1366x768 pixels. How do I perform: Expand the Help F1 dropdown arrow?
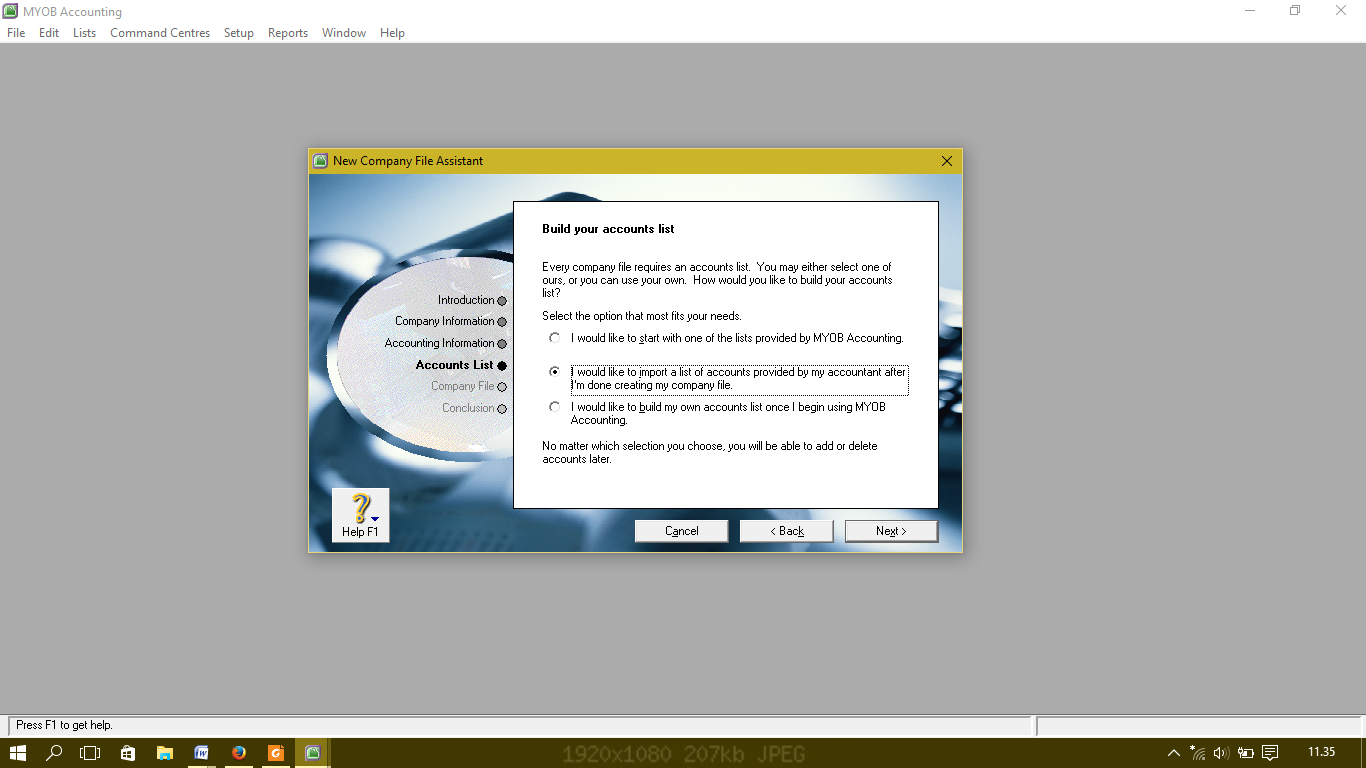pos(375,519)
